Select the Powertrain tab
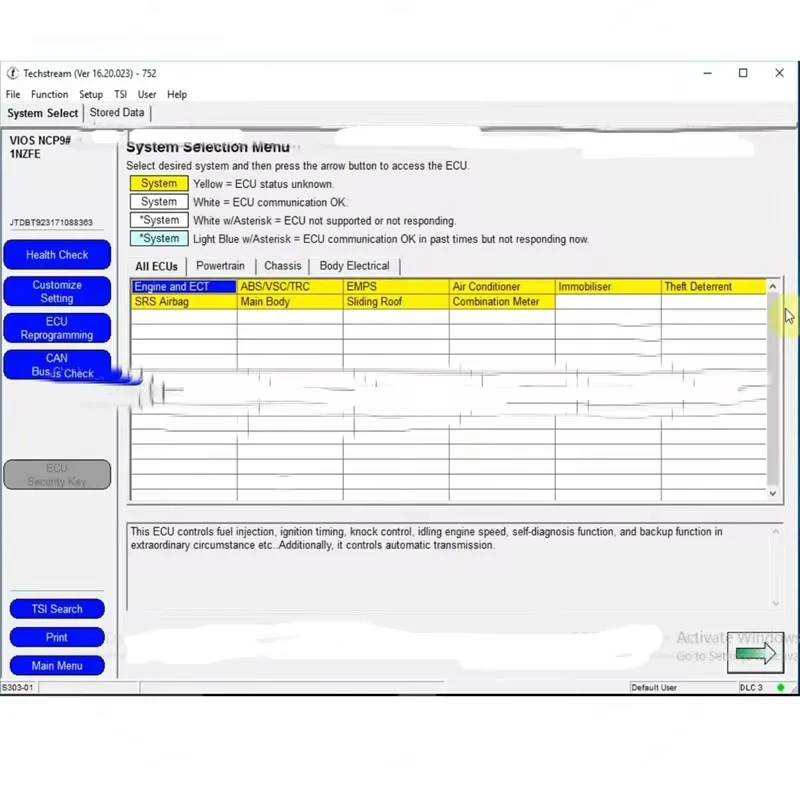This screenshot has width=800, height=800. pyautogui.click(x=220, y=266)
